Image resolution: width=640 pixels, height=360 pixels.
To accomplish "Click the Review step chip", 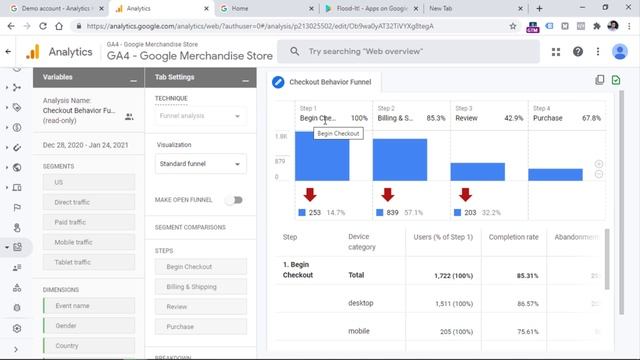I will coord(200,307).
